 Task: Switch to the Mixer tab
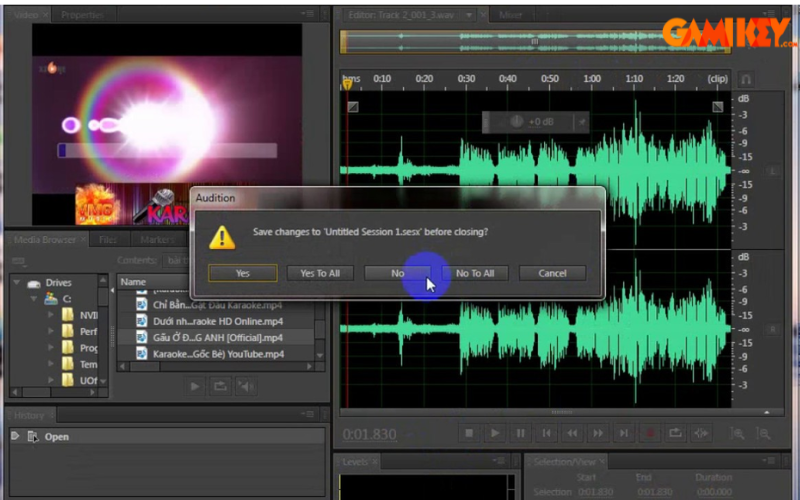pyautogui.click(x=511, y=15)
